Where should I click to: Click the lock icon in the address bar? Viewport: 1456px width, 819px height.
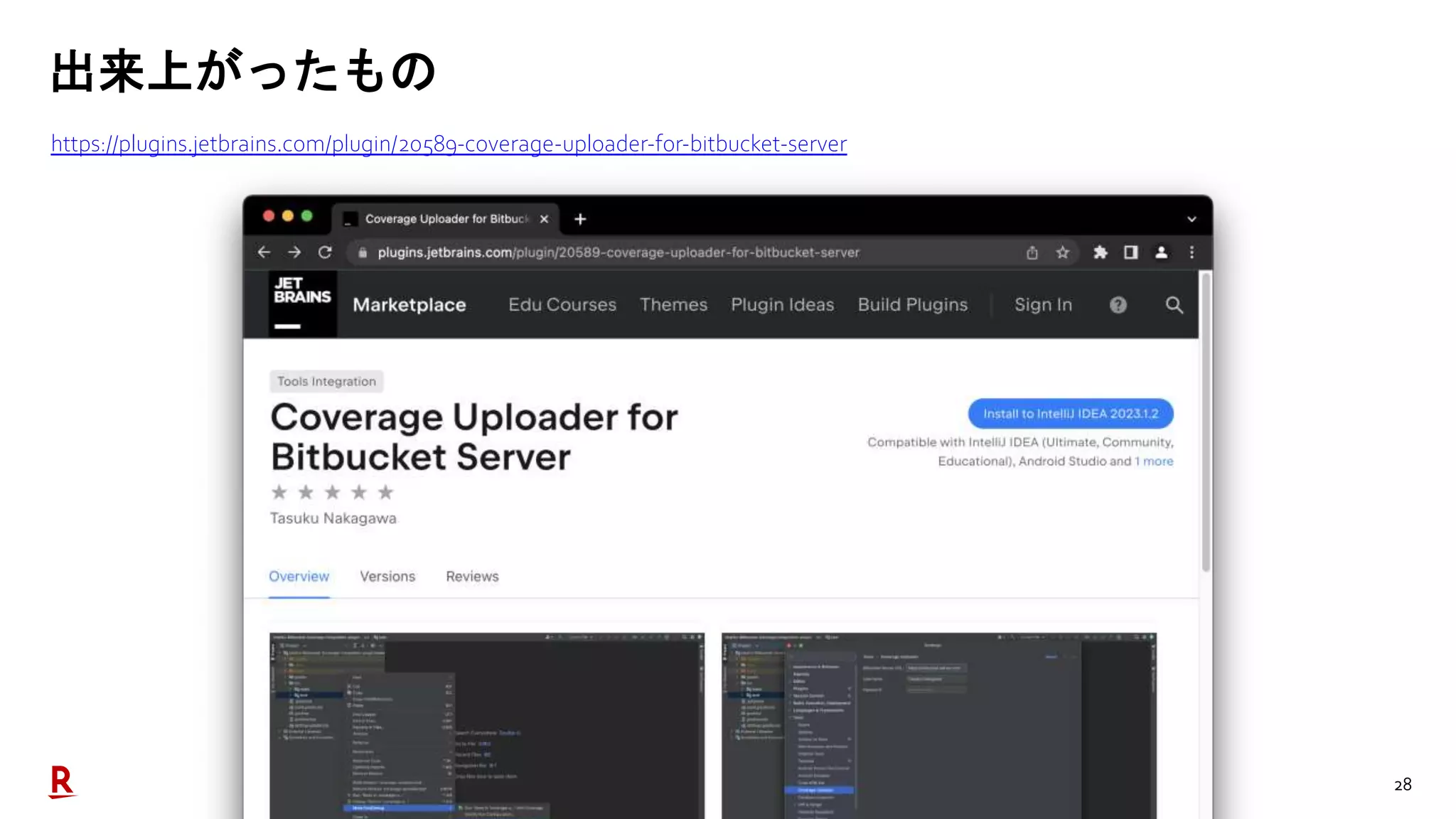tap(363, 252)
